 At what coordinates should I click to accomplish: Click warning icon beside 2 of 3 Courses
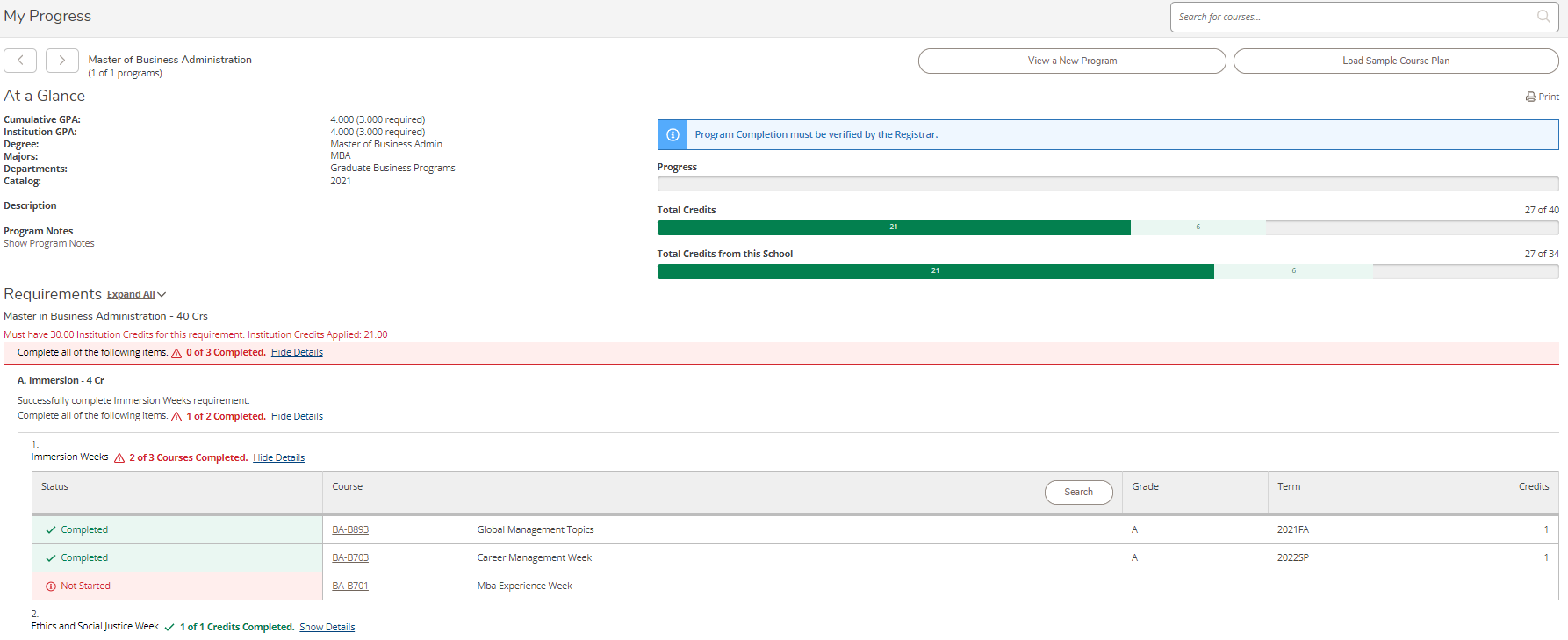(x=119, y=458)
